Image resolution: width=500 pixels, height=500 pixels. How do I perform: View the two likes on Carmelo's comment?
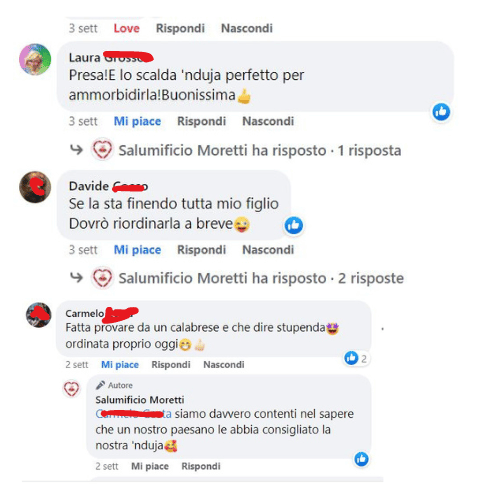coord(356,358)
